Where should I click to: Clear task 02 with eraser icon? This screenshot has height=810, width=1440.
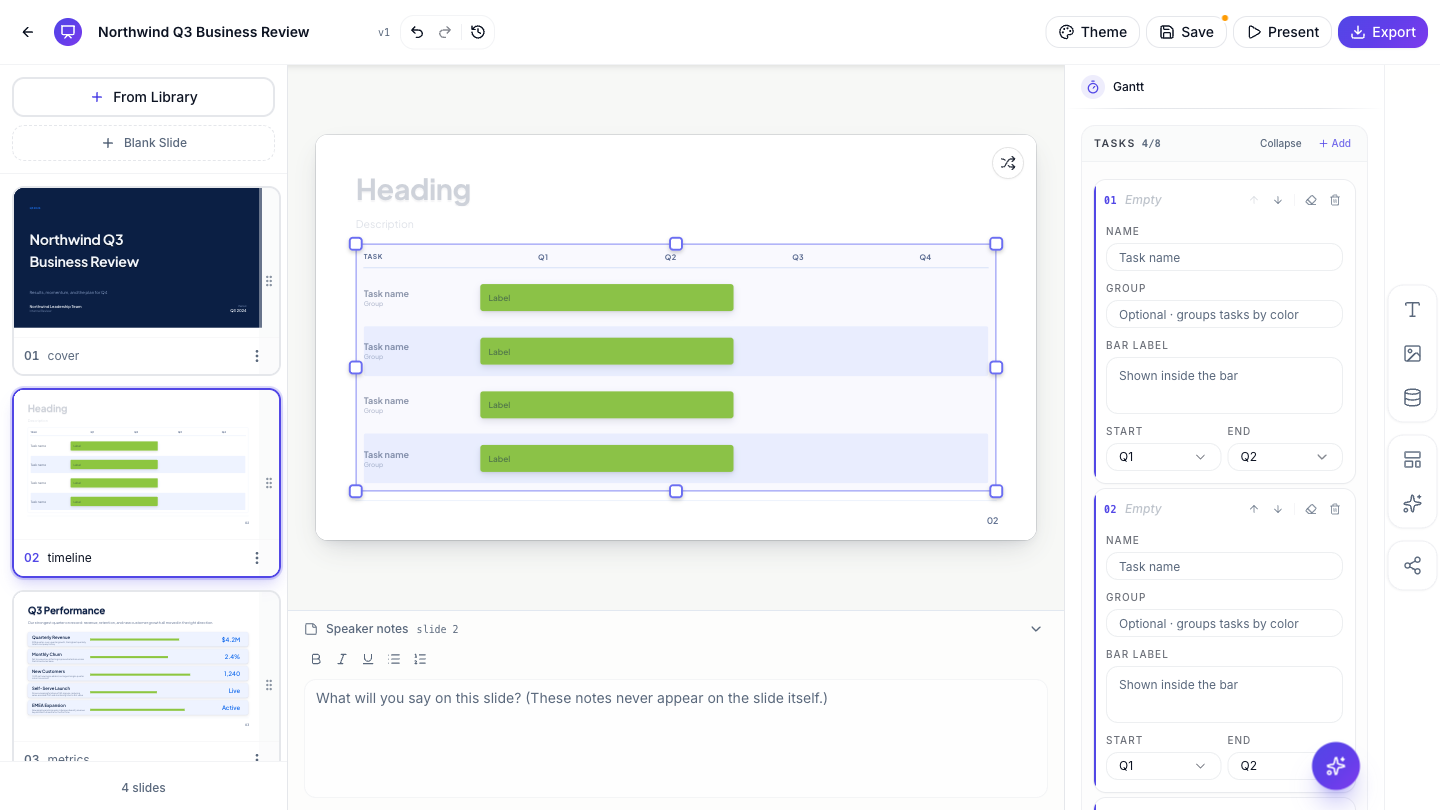[1311, 509]
